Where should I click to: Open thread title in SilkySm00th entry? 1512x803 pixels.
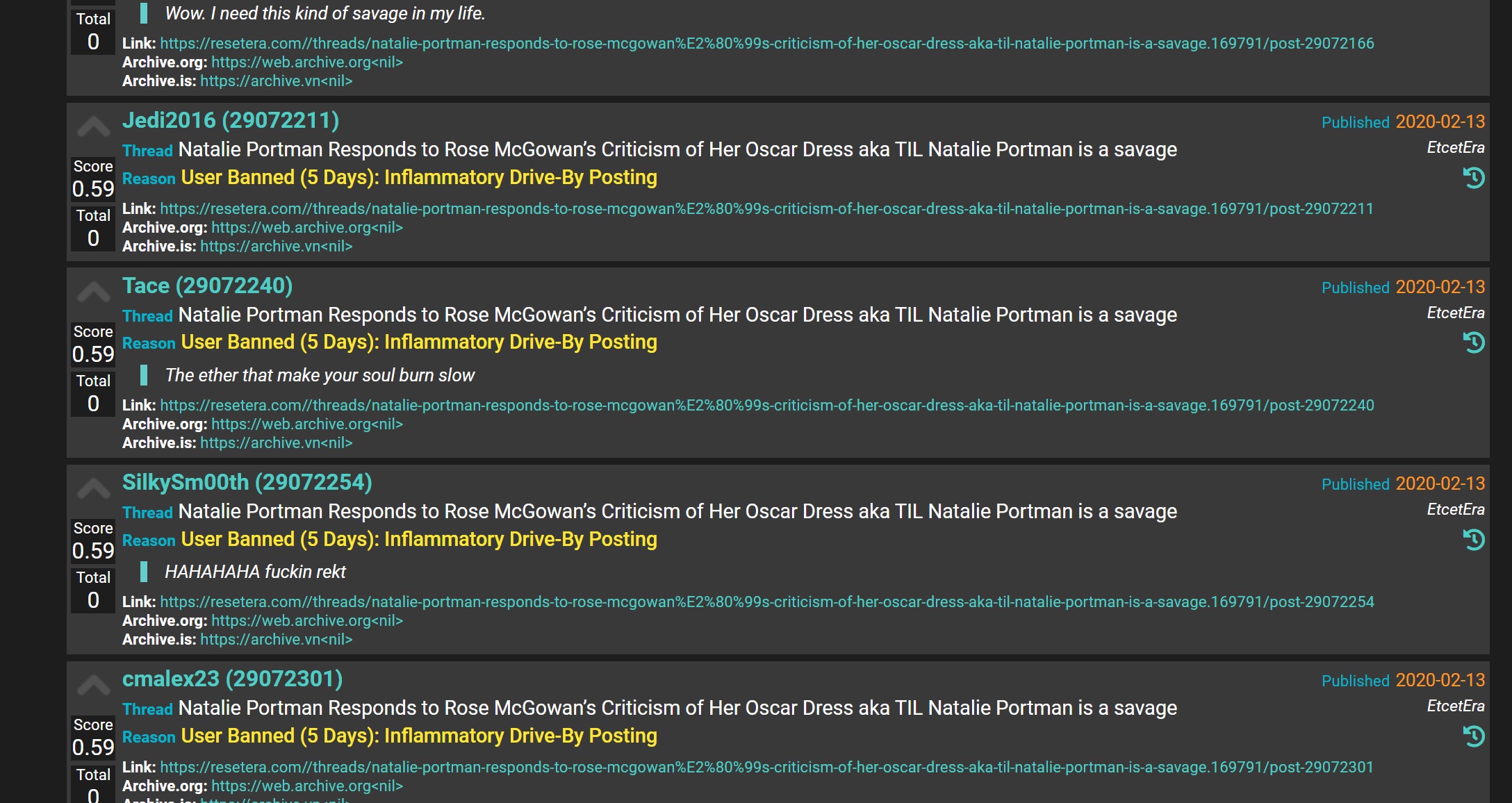(x=677, y=511)
